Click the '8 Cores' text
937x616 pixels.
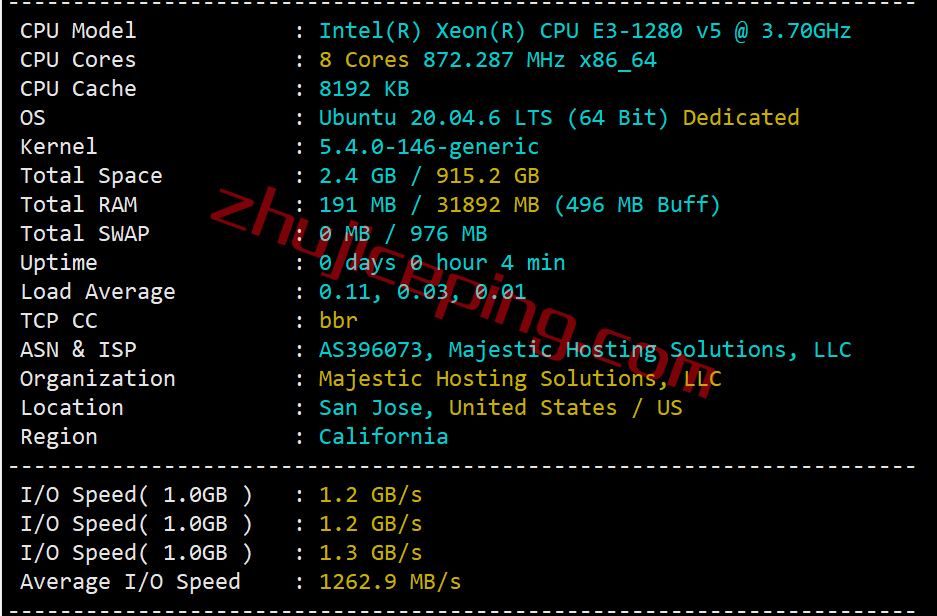[x=364, y=60]
